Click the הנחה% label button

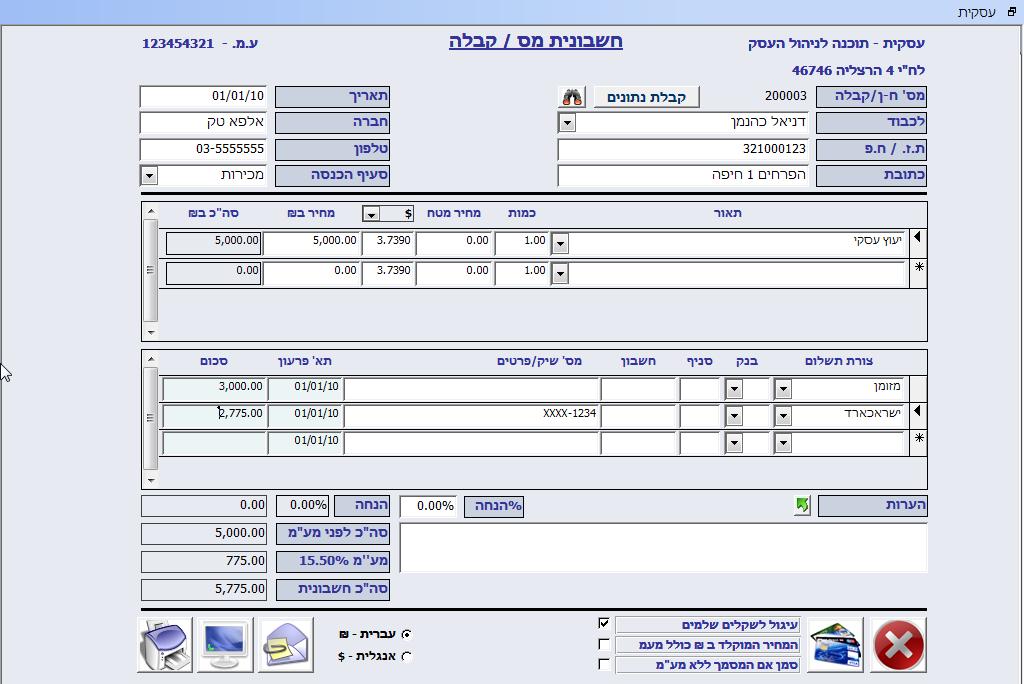pos(494,506)
